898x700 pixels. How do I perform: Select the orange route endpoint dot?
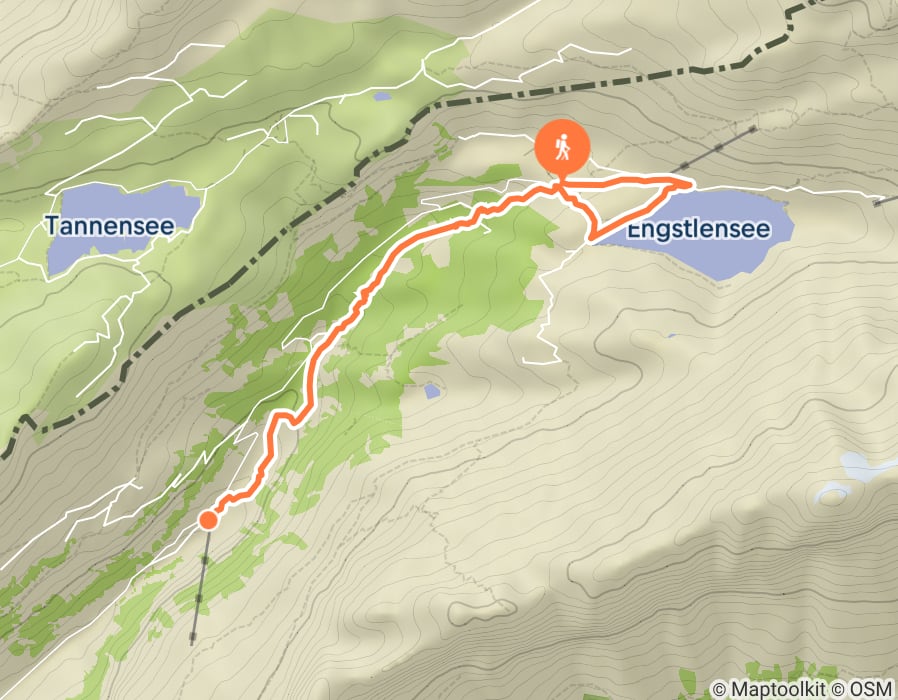[208, 520]
